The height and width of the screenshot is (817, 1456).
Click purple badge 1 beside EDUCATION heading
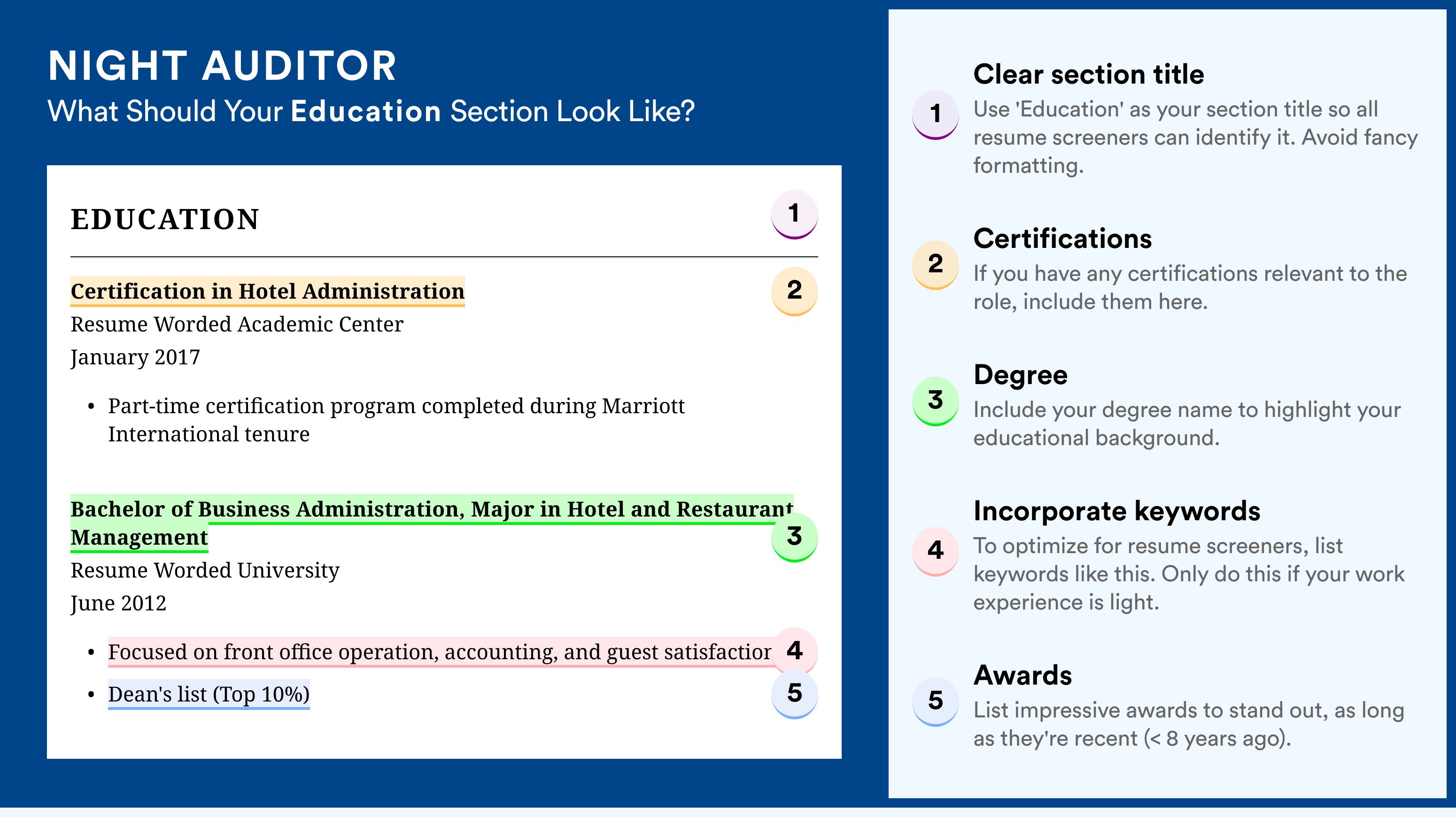794,214
